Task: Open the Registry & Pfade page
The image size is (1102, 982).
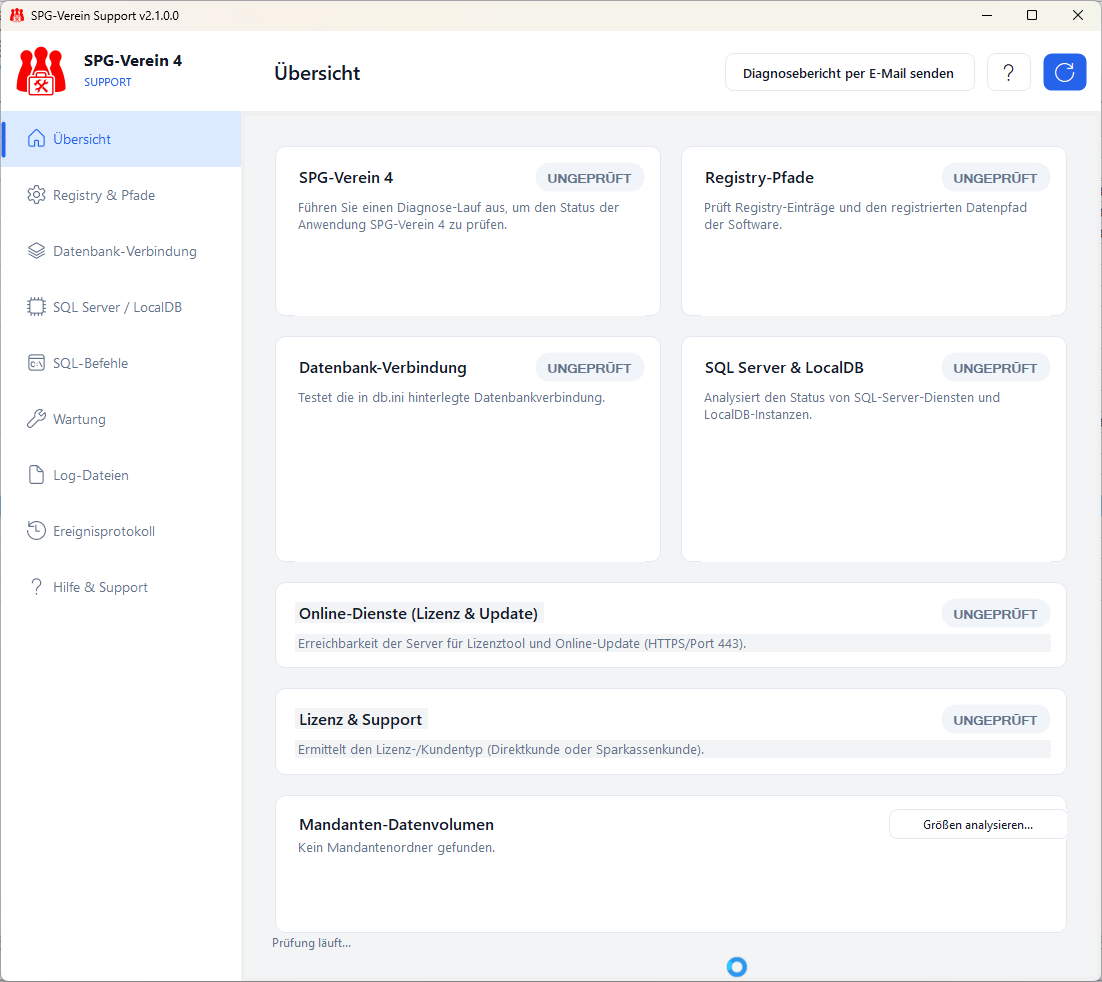Action: (x=121, y=195)
